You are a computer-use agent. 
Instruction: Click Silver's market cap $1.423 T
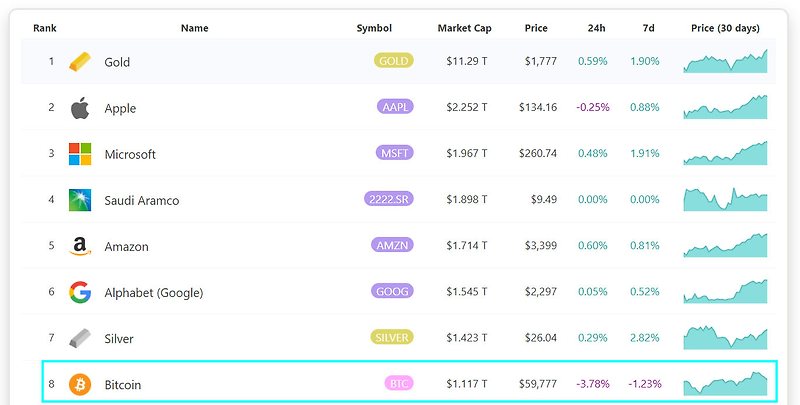pos(466,337)
